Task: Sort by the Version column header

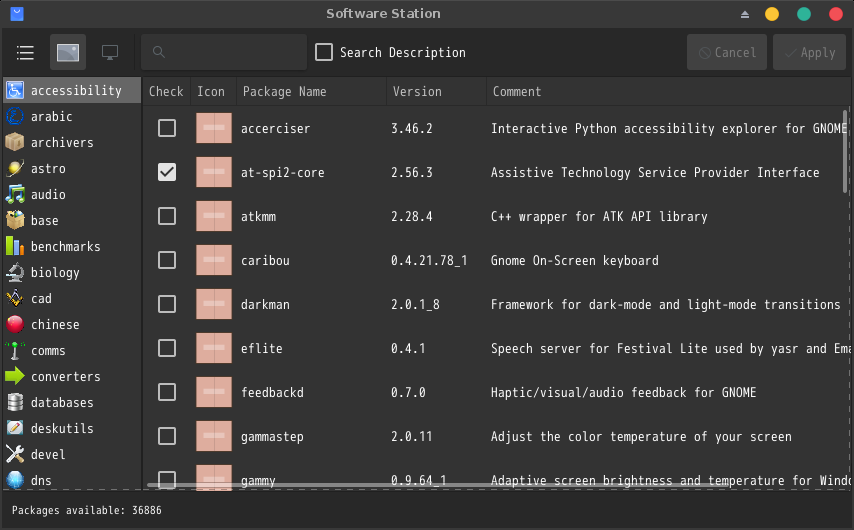Action: (x=436, y=92)
